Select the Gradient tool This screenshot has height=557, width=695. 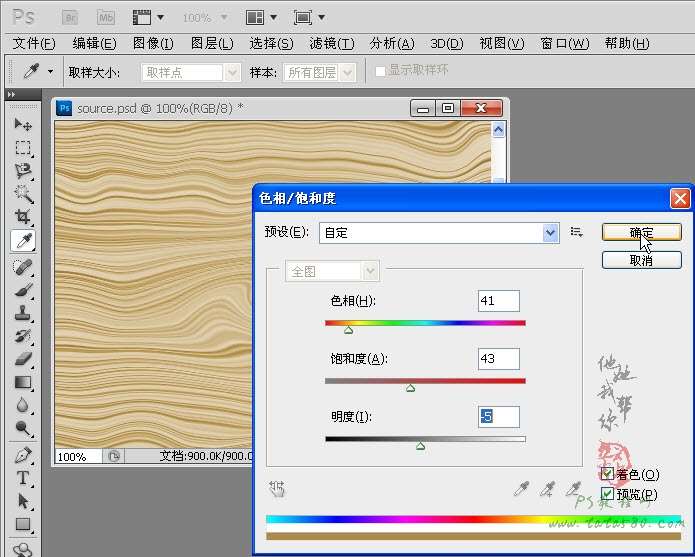[23, 382]
